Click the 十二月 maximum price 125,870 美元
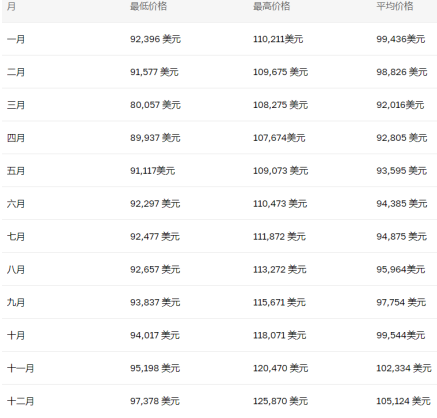The width and height of the screenshot is (437, 418). point(280,401)
